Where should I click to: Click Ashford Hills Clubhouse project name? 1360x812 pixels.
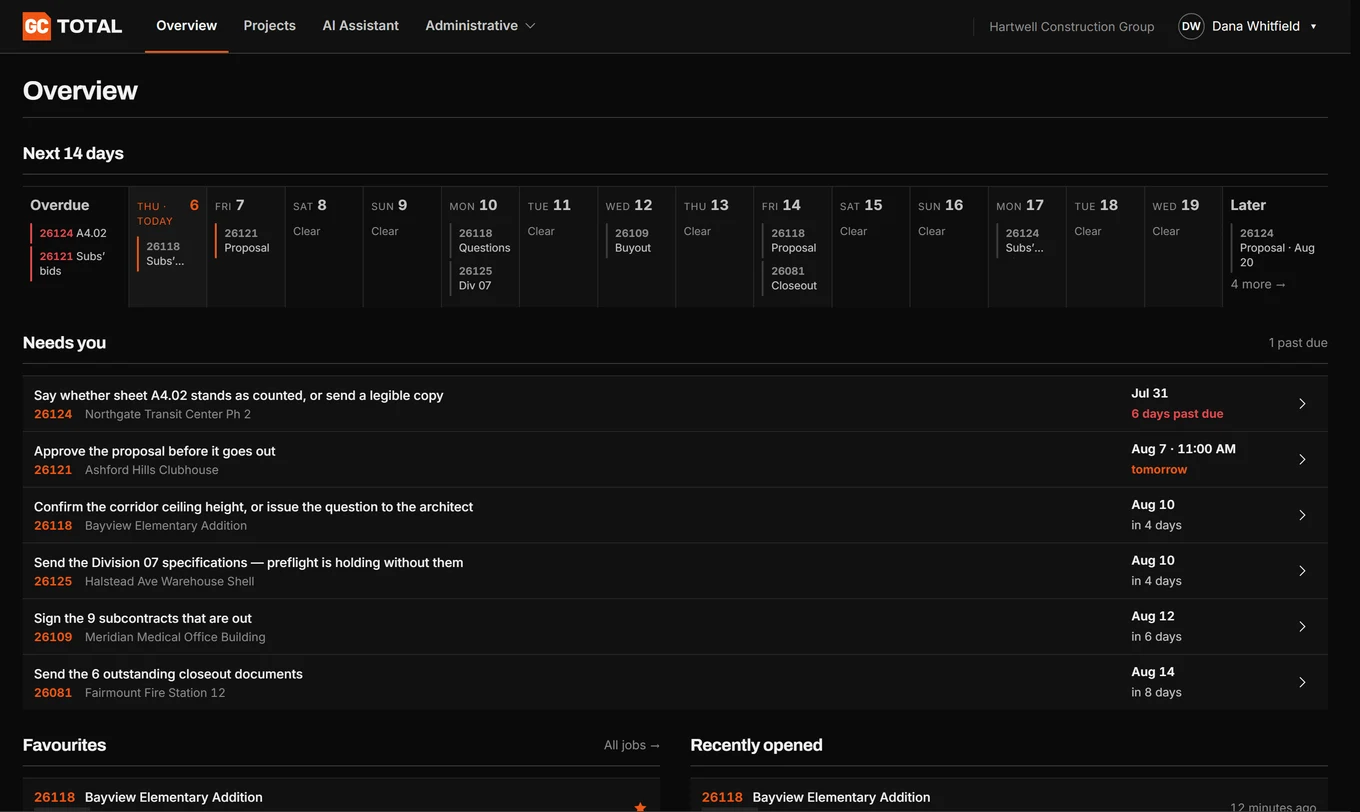[152, 470]
